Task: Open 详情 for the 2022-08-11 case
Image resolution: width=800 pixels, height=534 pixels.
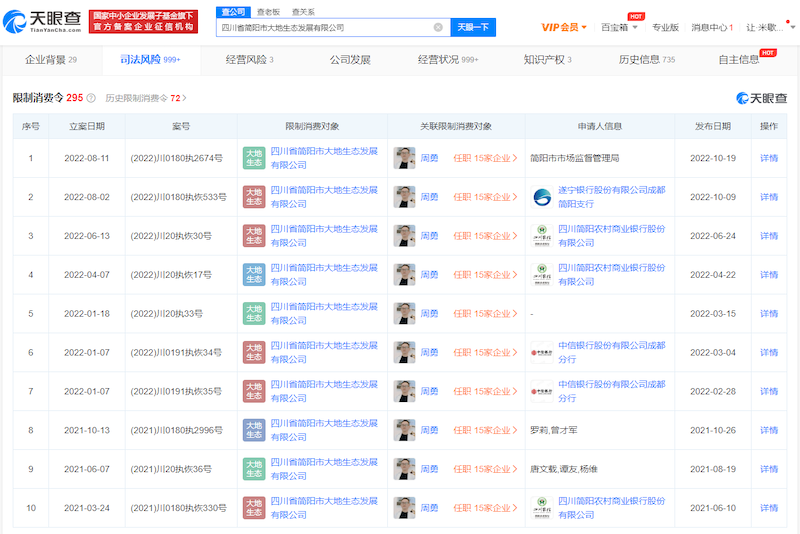Action: point(769,158)
